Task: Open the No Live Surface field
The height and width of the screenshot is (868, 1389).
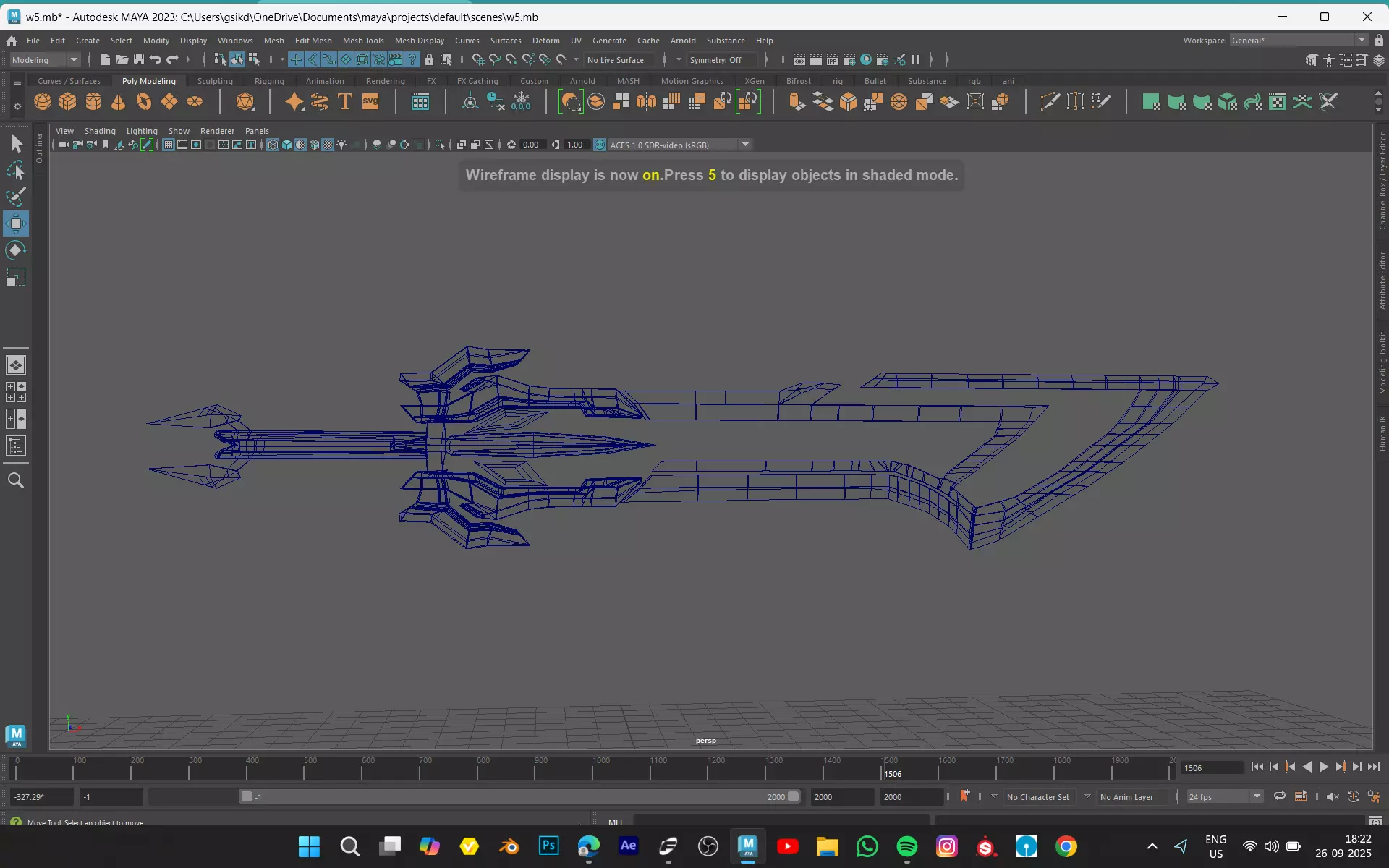Action: coord(620,60)
